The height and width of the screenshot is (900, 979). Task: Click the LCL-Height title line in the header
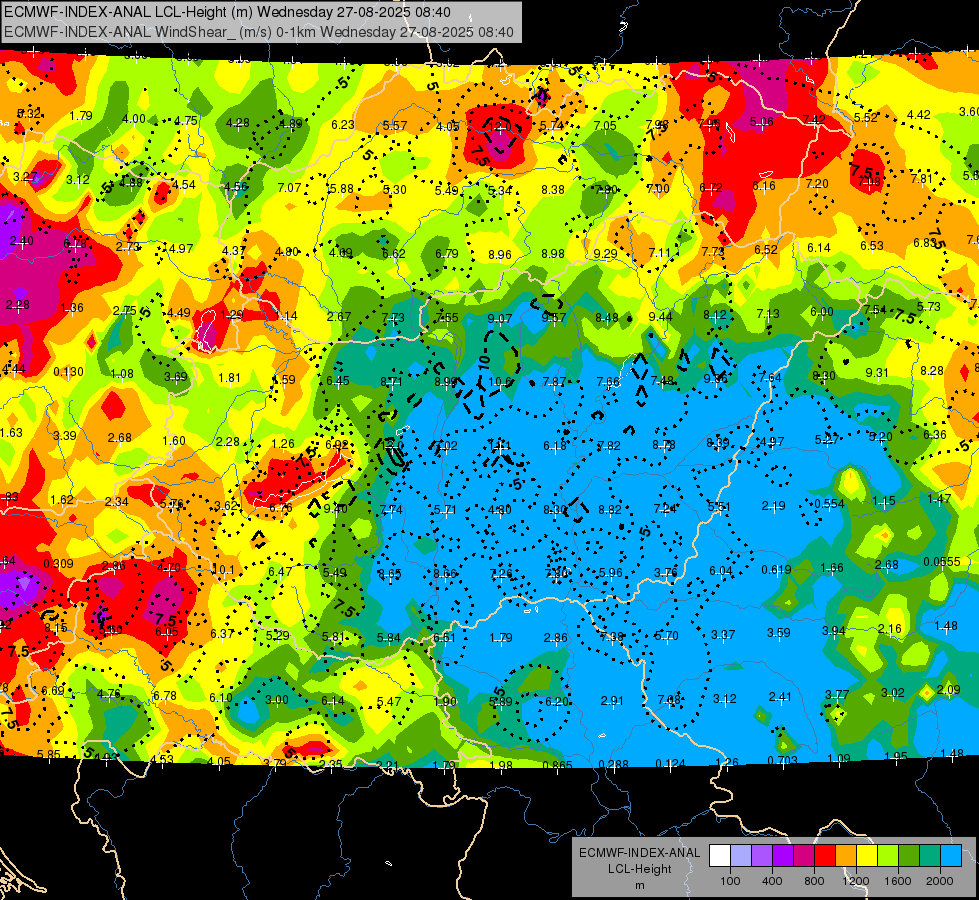(x=227, y=12)
